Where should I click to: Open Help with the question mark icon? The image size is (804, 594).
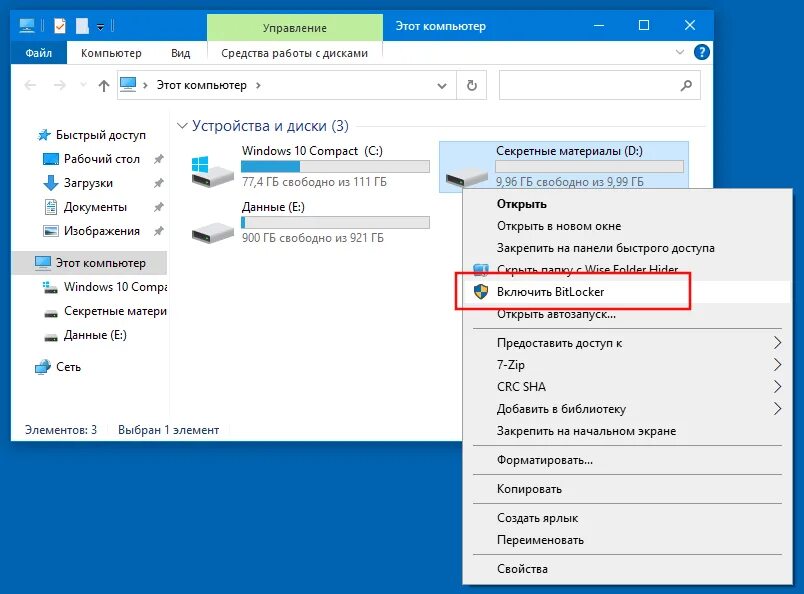[701, 52]
